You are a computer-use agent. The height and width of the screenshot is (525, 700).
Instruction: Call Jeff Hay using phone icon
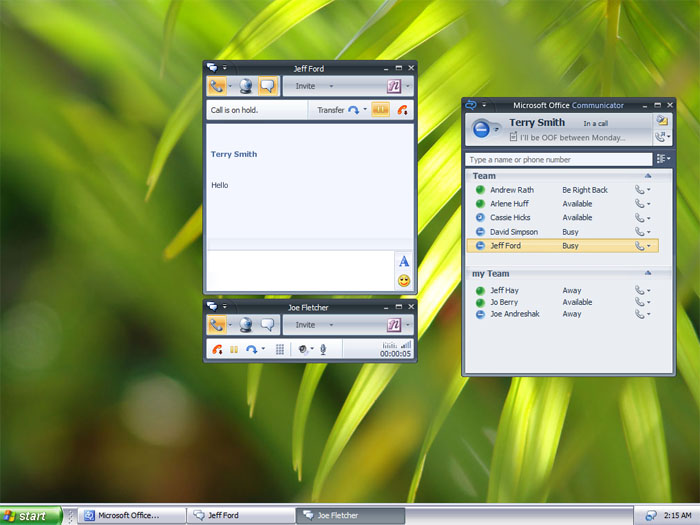640,290
